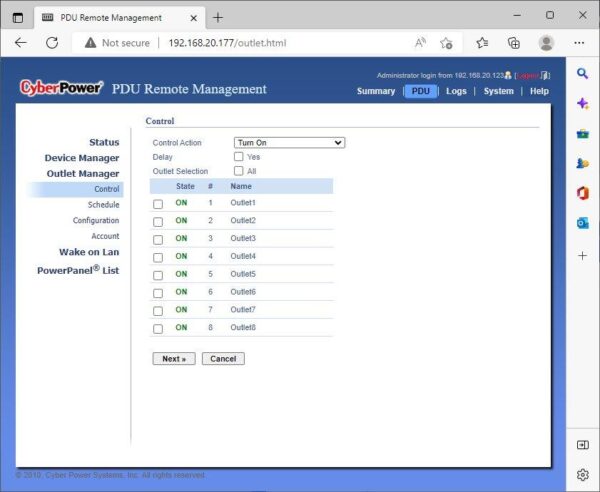Enable the Delay Yes checkbox

(x=239, y=157)
